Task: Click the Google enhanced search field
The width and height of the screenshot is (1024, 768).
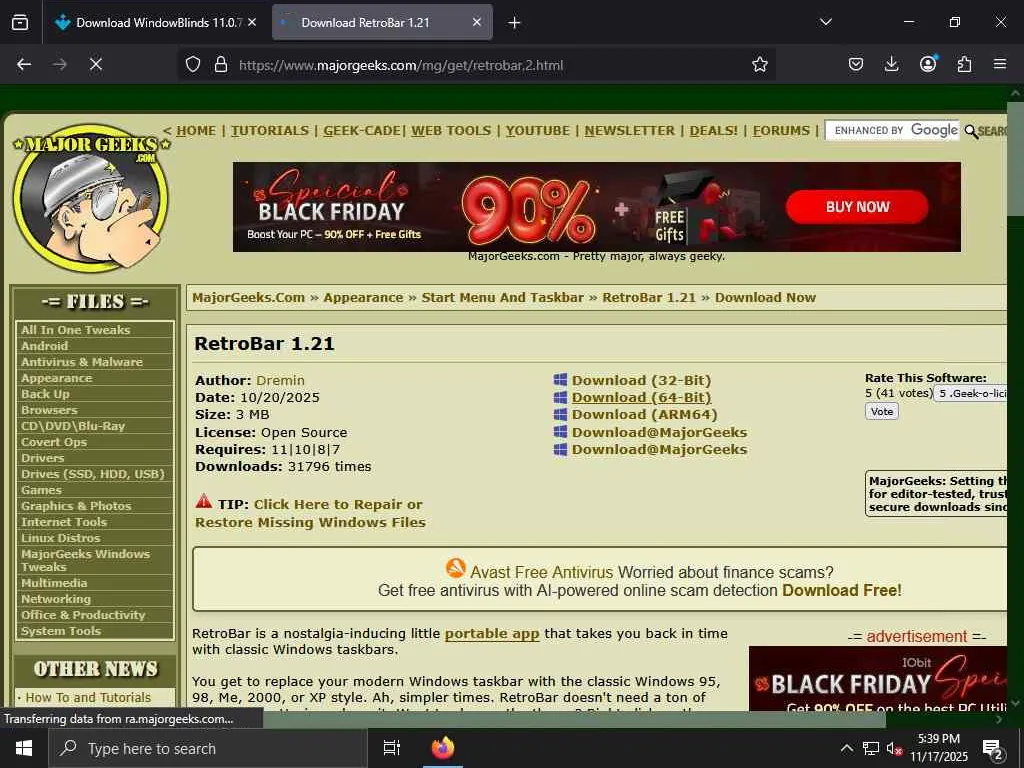Action: pyautogui.click(x=892, y=131)
